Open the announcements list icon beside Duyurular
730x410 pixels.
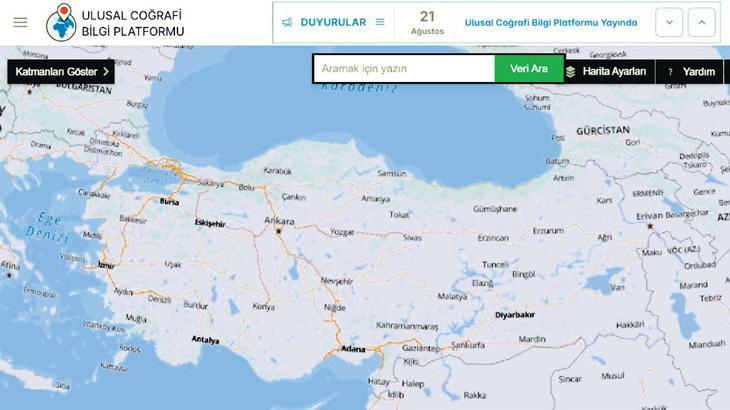pos(380,22)
